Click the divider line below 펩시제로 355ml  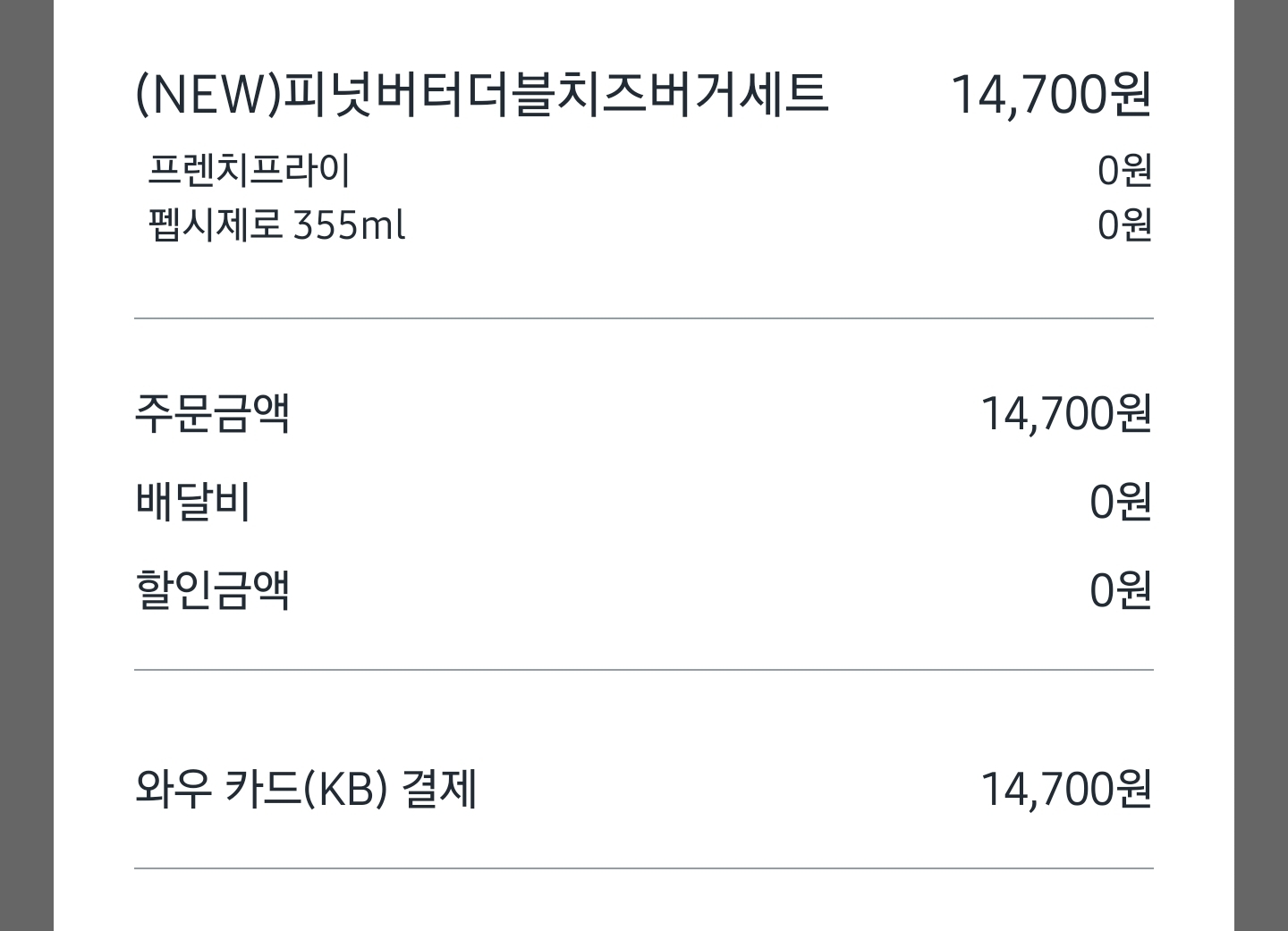[x=644, y=318]
